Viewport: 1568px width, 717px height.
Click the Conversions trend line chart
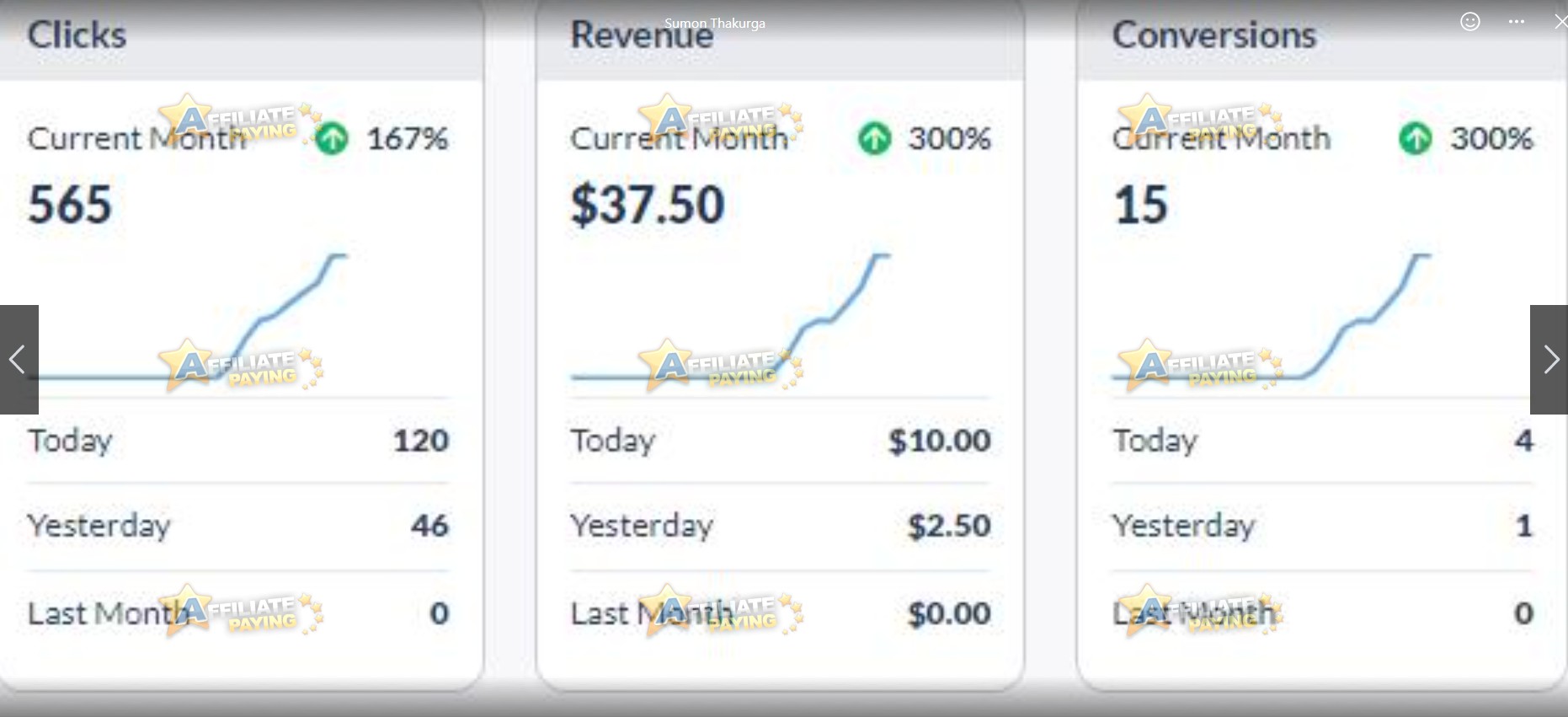pyautogui.click(x=1272, y=317)
